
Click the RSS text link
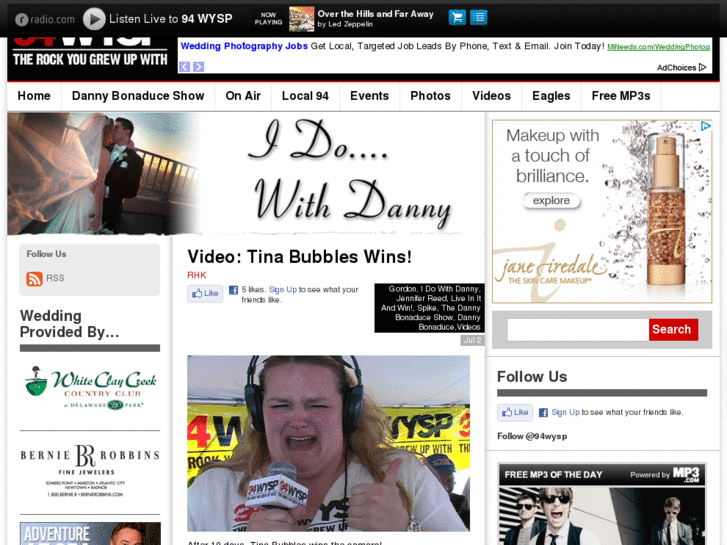(x=55, y=278)
